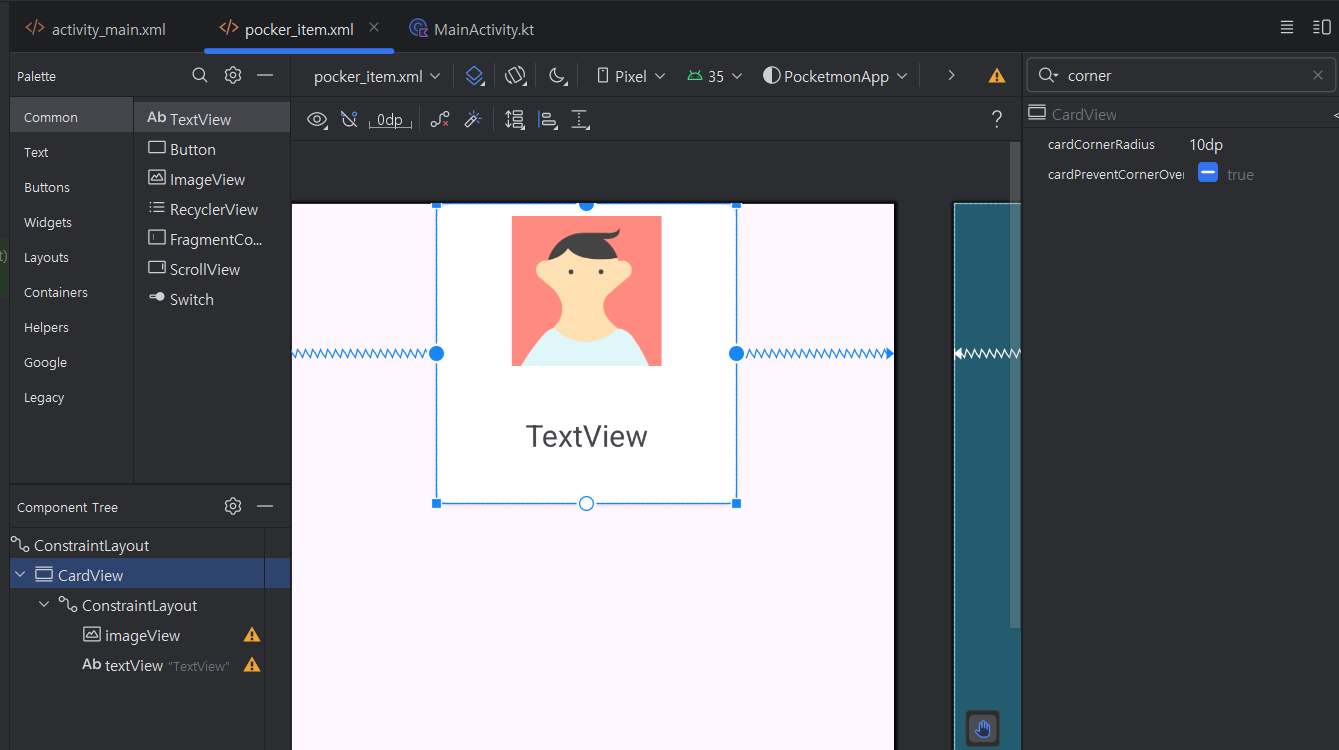Clear the attribute search field
Viewport: 1339px width, 750px height.
[x=1318, y=75]
